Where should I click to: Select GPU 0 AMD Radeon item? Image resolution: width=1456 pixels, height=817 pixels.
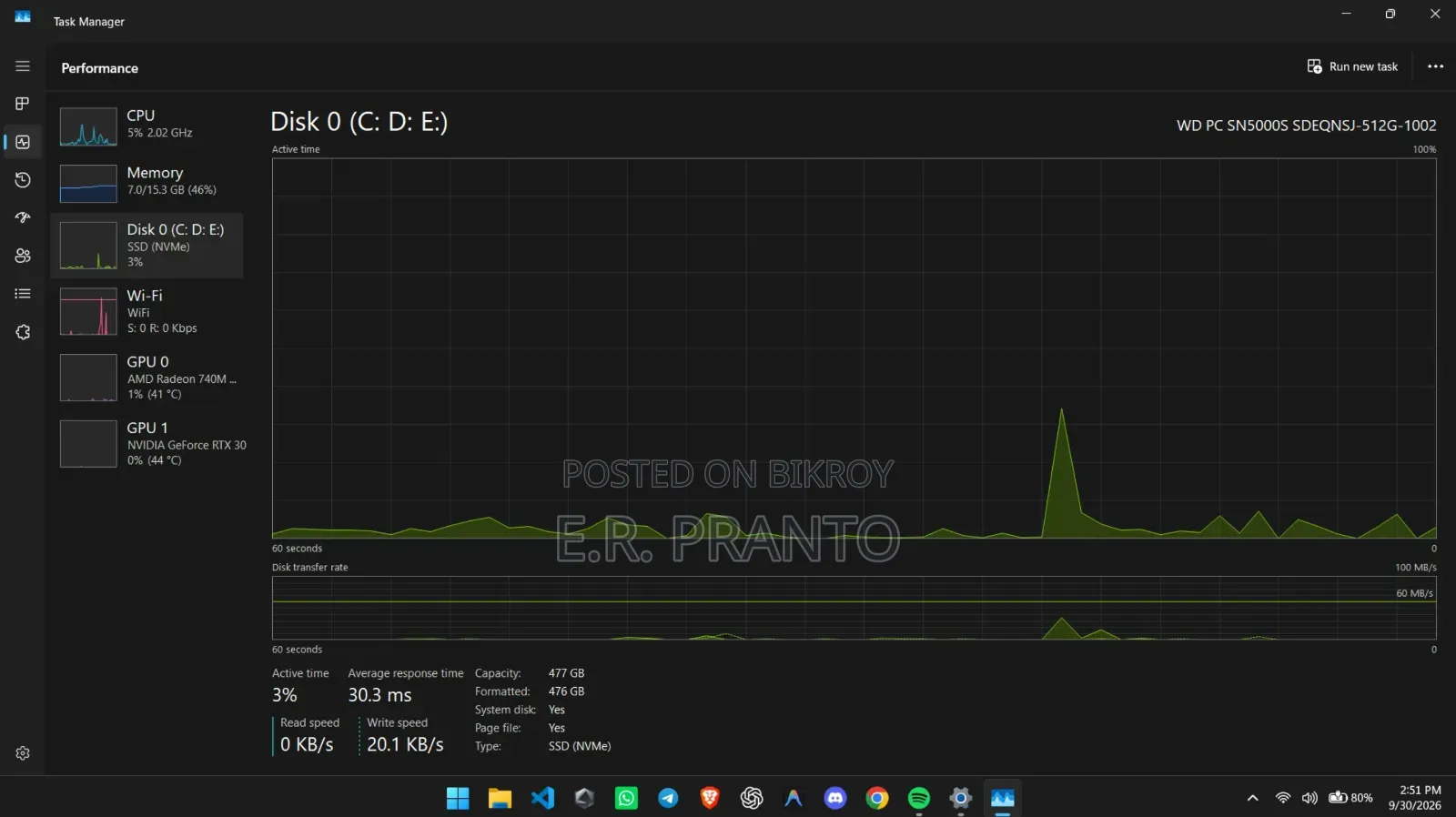point(147,378)
